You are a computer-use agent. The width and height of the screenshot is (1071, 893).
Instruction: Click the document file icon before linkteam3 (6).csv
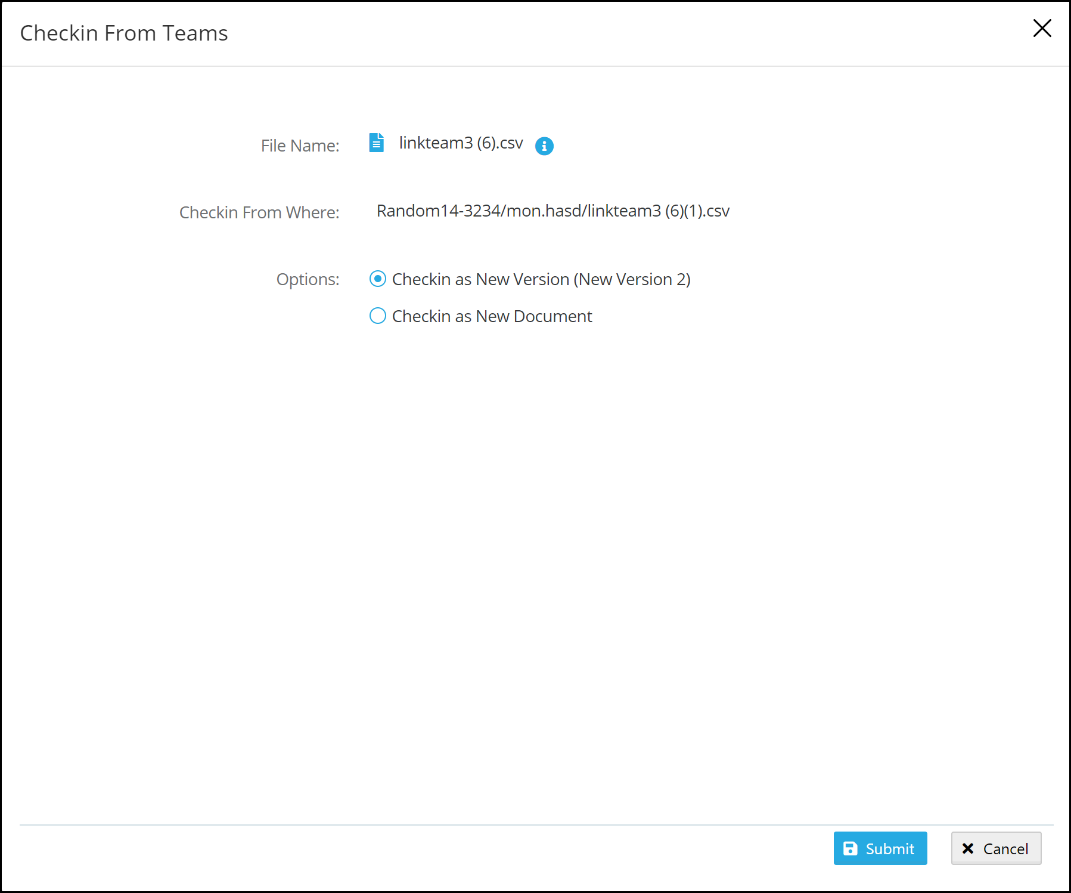[376, 143]
